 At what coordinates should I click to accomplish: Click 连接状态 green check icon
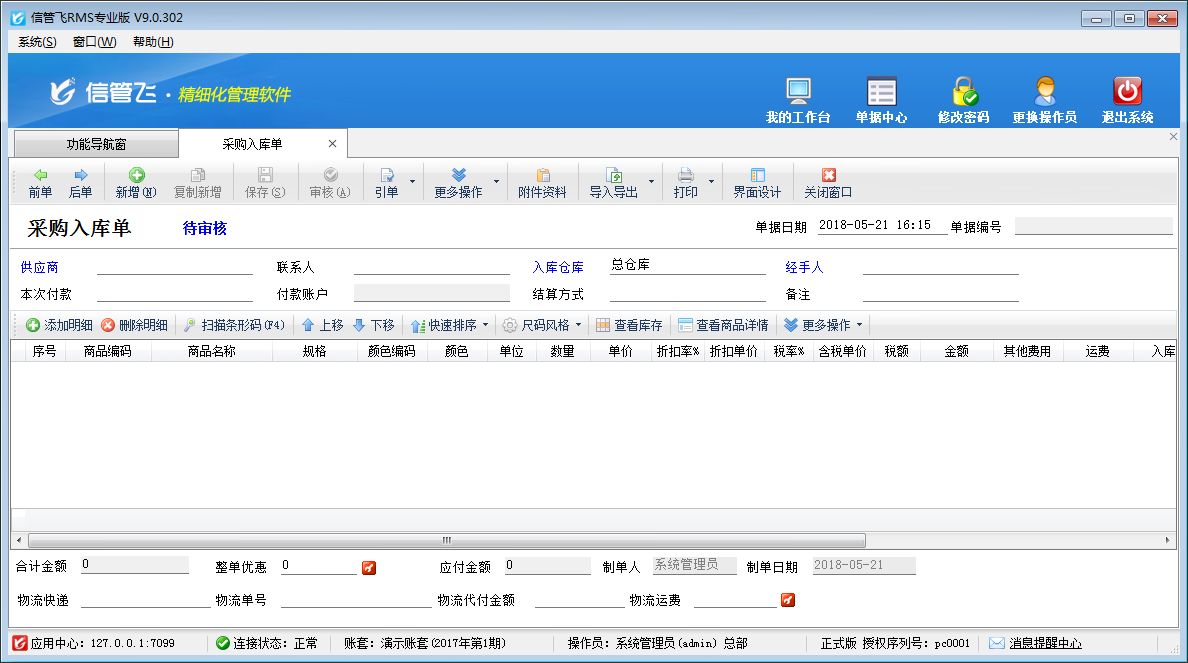pyautogui.click(x=223, y=643)
